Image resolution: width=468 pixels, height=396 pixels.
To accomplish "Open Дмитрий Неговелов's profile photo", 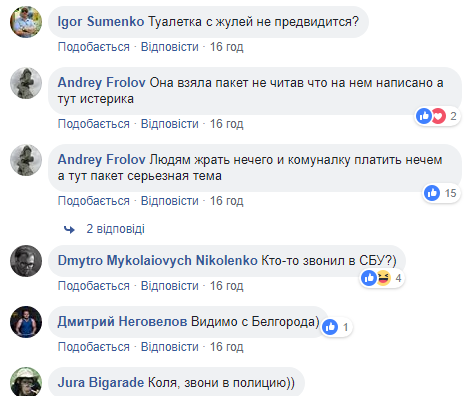I will (26, 322).
